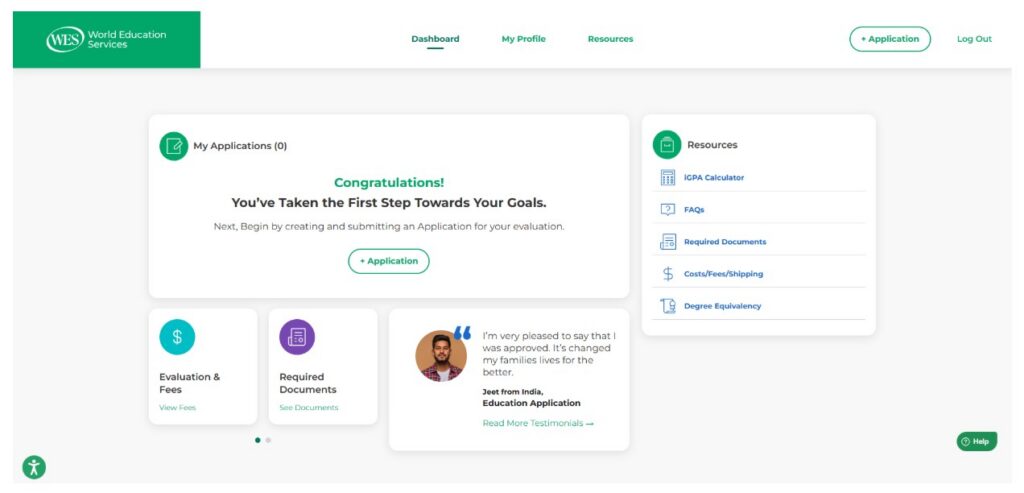The width and height of the screenshot is (1024, 493).
Task: Click the Costs/Fees/Shipping dollar icon
Action: pos(668,274)
